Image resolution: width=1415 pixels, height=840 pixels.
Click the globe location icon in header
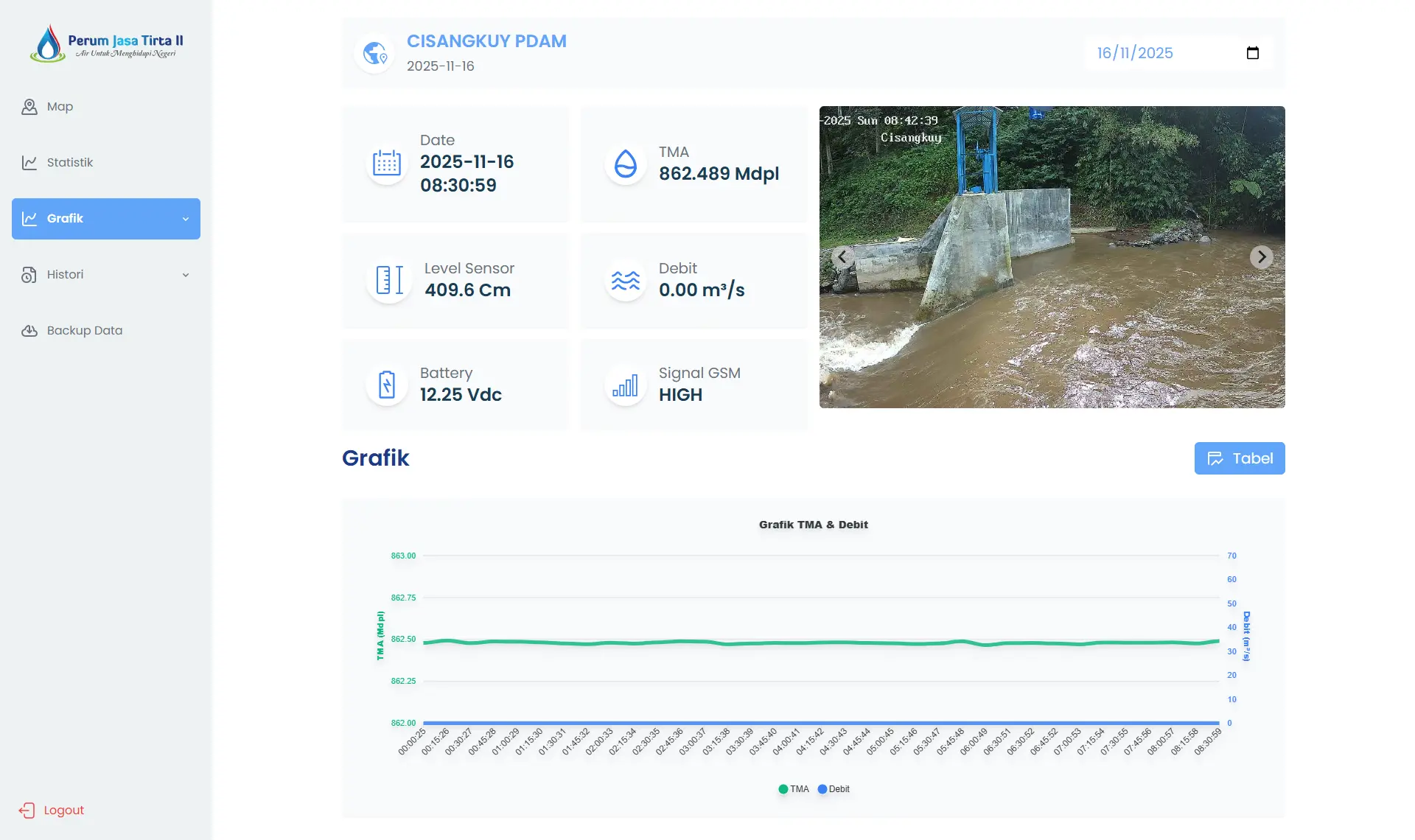coord(375,53)
